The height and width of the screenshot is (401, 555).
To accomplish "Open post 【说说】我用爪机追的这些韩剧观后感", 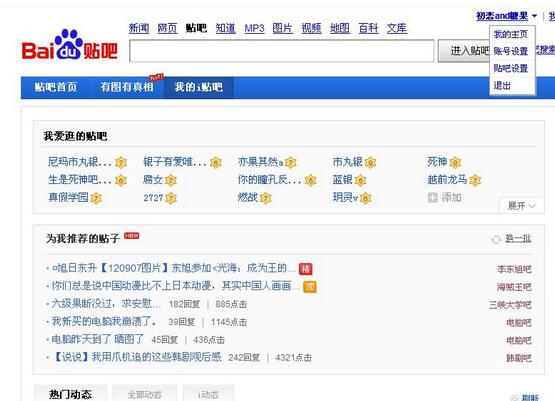I will (x=137, y=357).
